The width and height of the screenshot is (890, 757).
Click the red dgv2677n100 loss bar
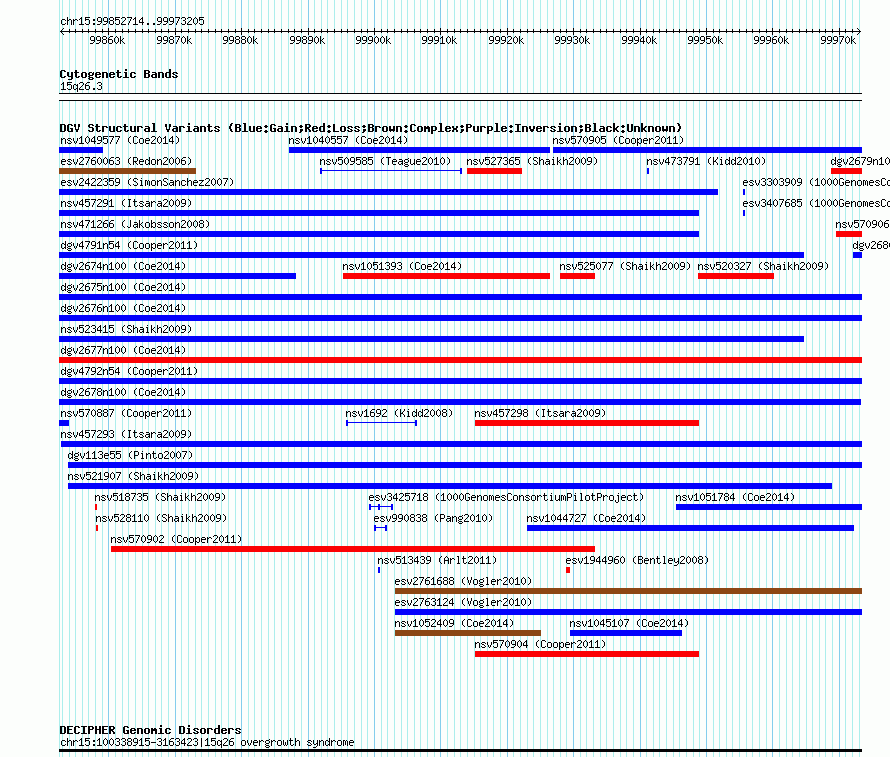point(460,360)
